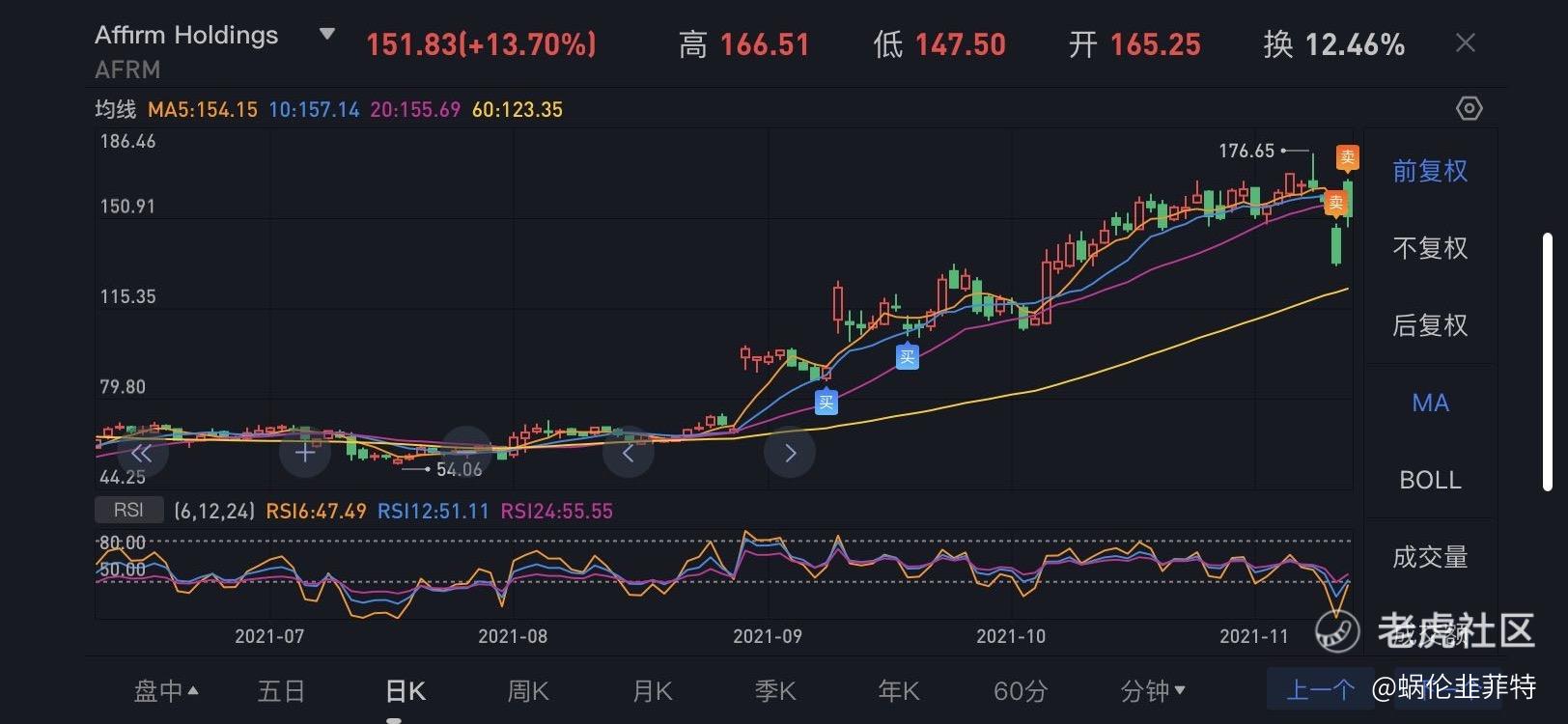Click the RSI12:51.11 value

(x=434, y=511)
